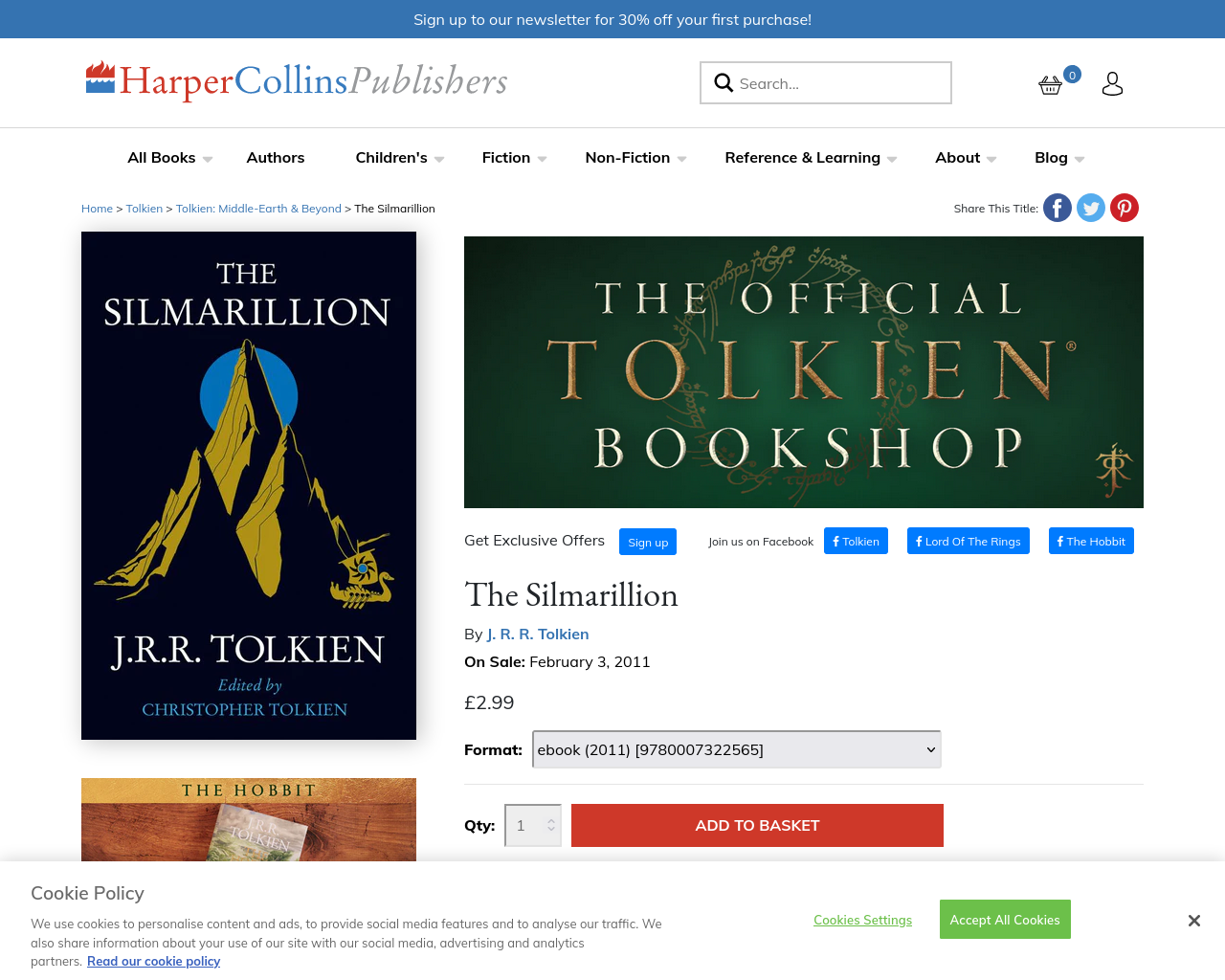Open Tolkien: Middle-Earth & Beyond breadcrumb
The width and height of the screenshot is (1225, 980).
258,209
